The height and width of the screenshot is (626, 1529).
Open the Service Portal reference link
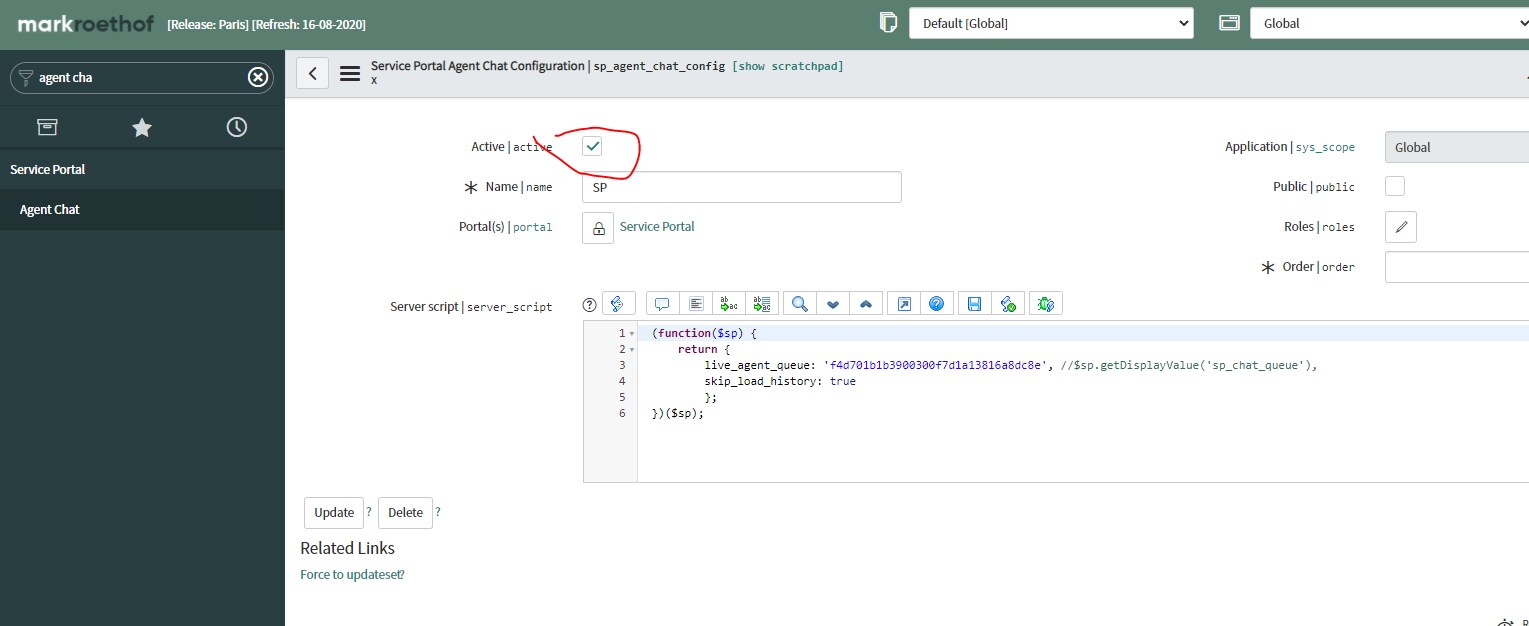(x=657, y=227)
